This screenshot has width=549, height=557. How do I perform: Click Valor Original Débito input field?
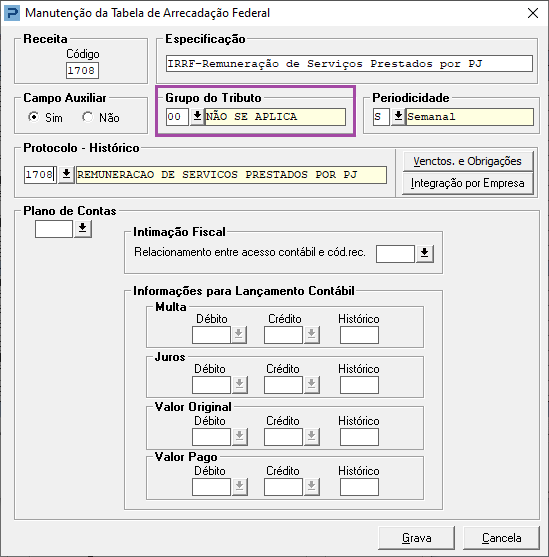point(211,437)
